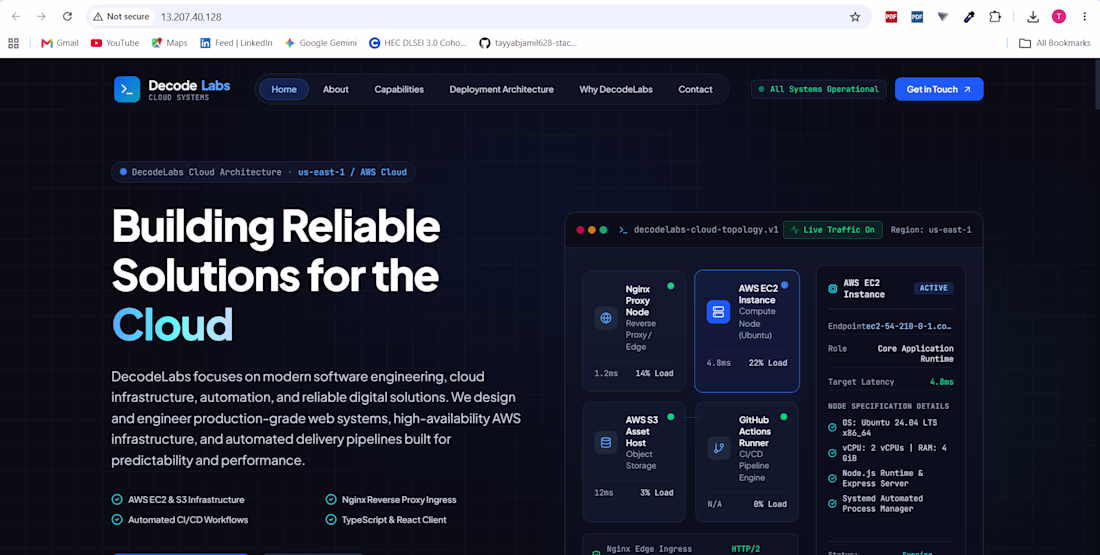
Task: Open the All Bookmarks folder
Action: [1054, 43]
